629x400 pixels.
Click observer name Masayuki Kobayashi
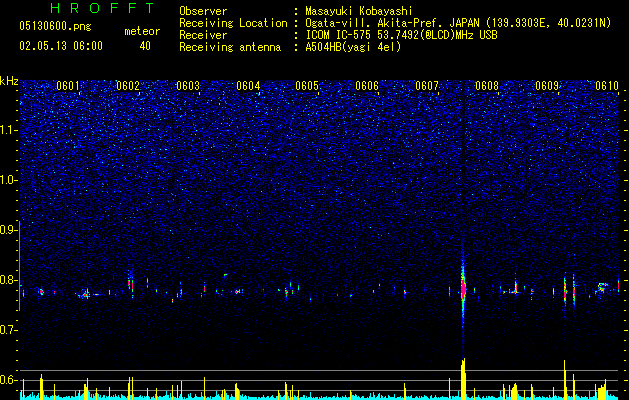pos(358,11)
